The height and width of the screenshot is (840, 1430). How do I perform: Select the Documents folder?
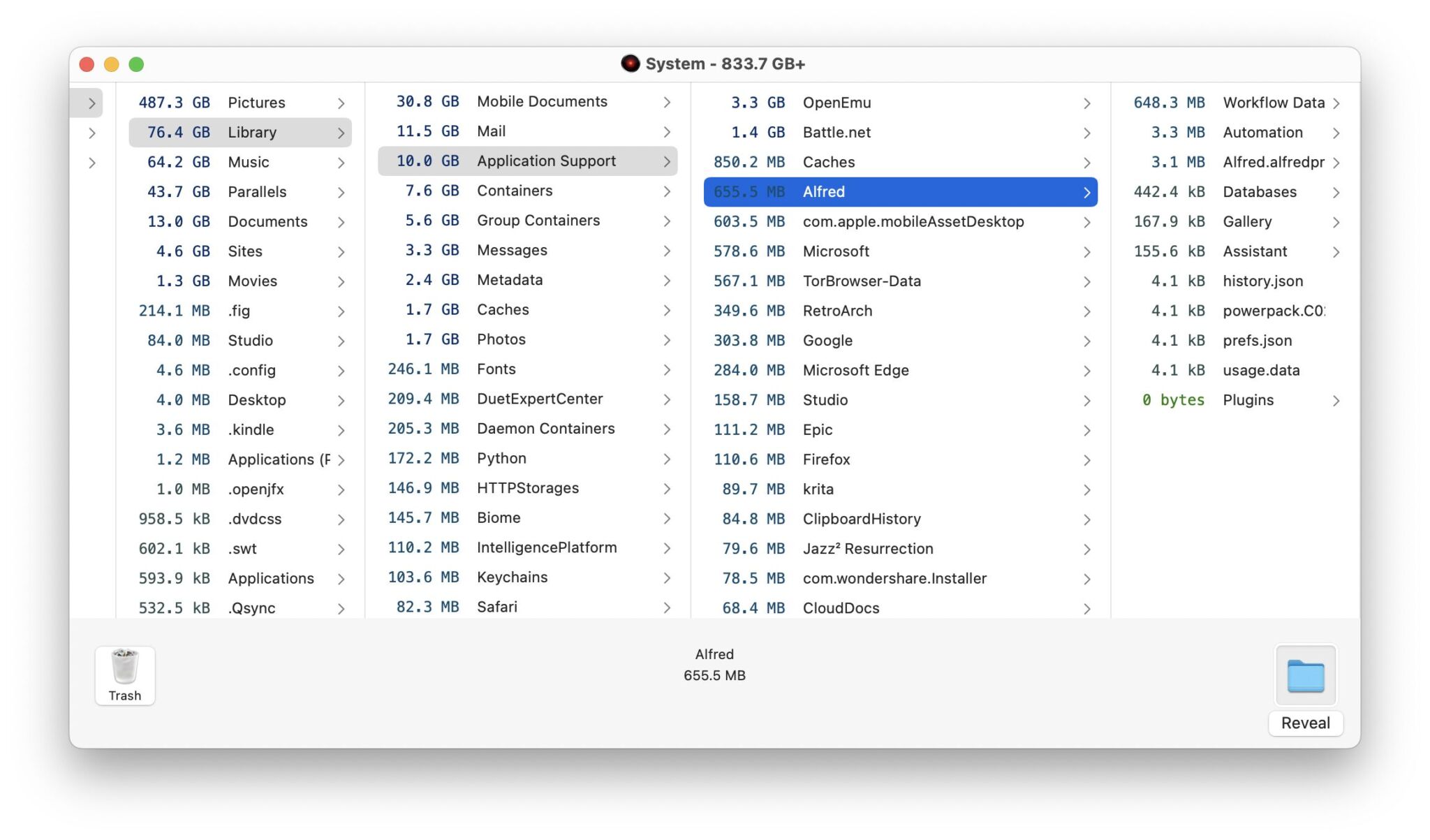240,222
